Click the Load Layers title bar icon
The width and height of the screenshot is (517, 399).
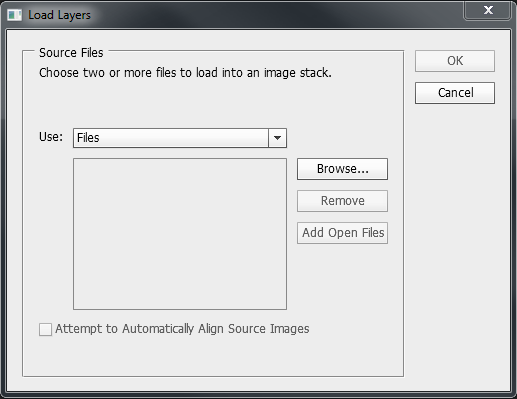click(x=14, y=15)
